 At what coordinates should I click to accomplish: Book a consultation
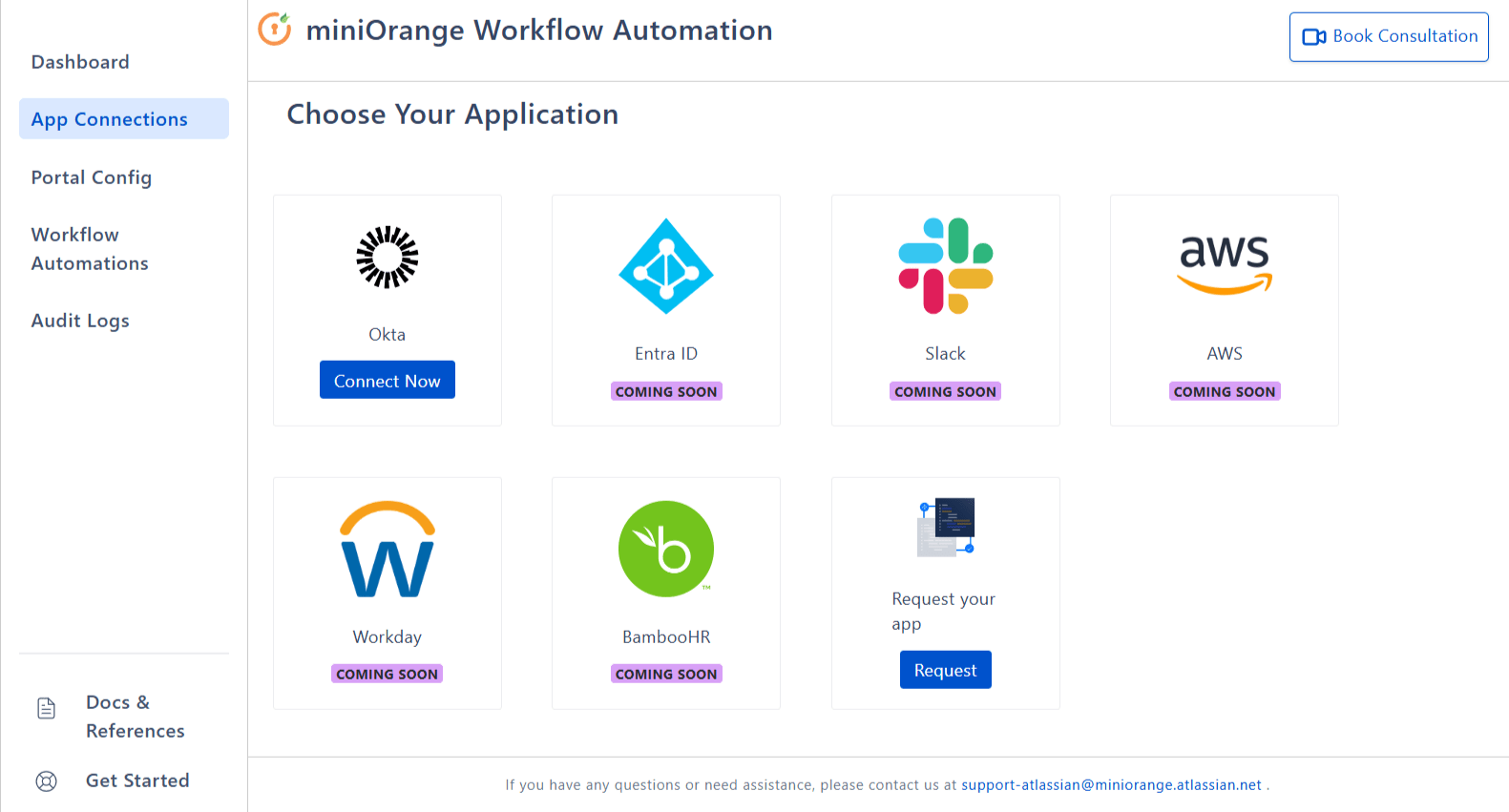1389,36
